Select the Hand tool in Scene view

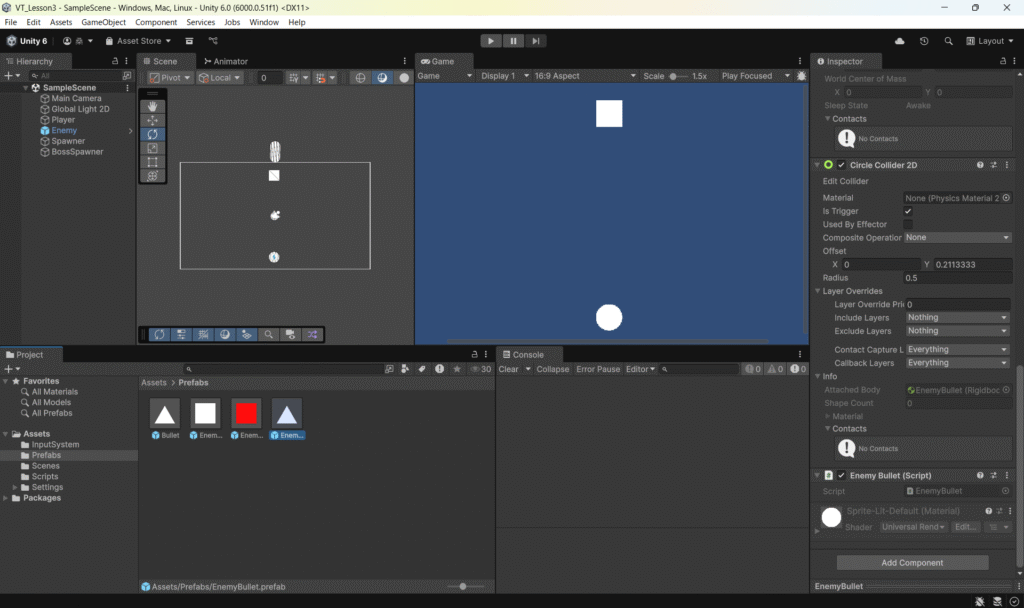pyautogui.click(x=152, y=106)
